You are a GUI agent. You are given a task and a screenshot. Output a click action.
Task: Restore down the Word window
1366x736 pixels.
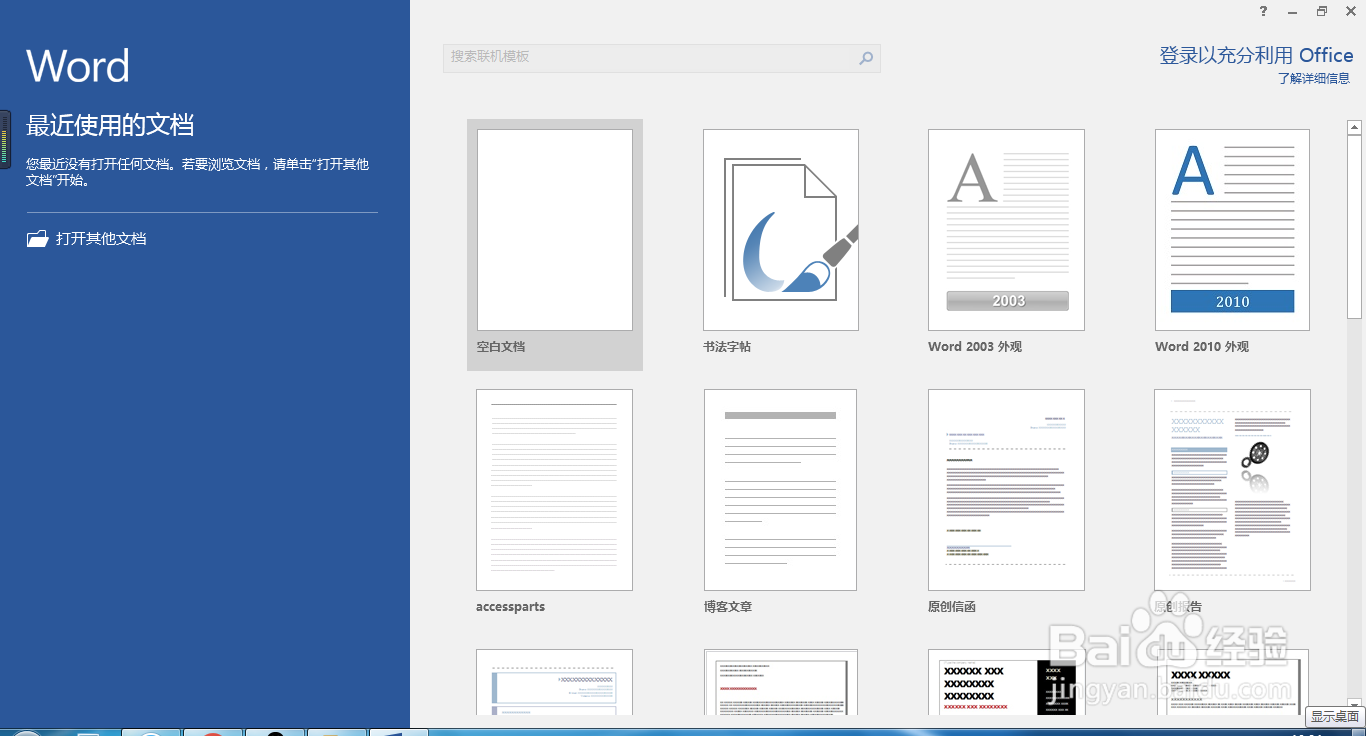[1322, 11]
